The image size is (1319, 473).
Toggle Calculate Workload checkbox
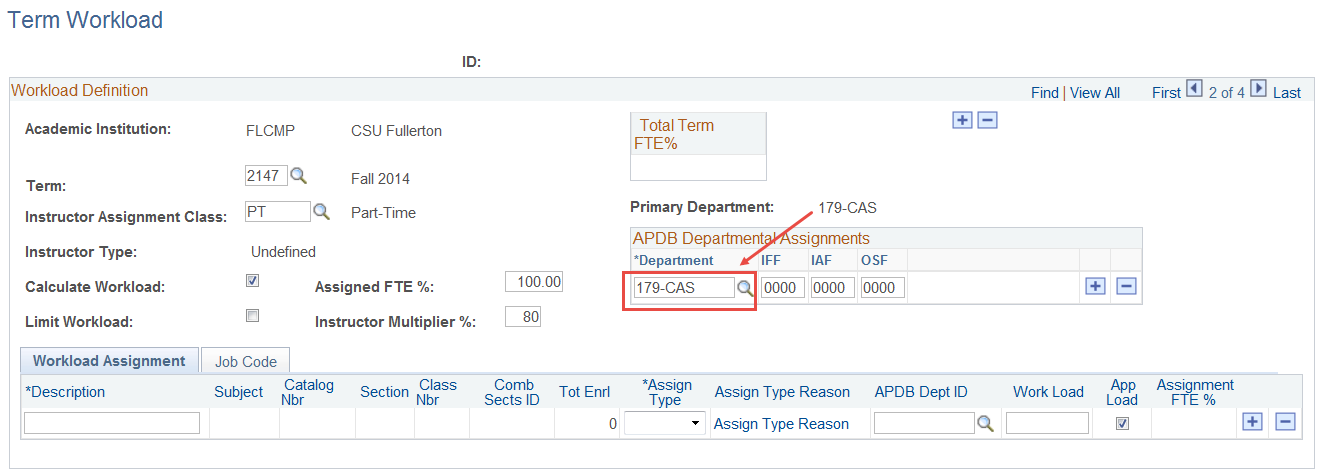[253, 281]
